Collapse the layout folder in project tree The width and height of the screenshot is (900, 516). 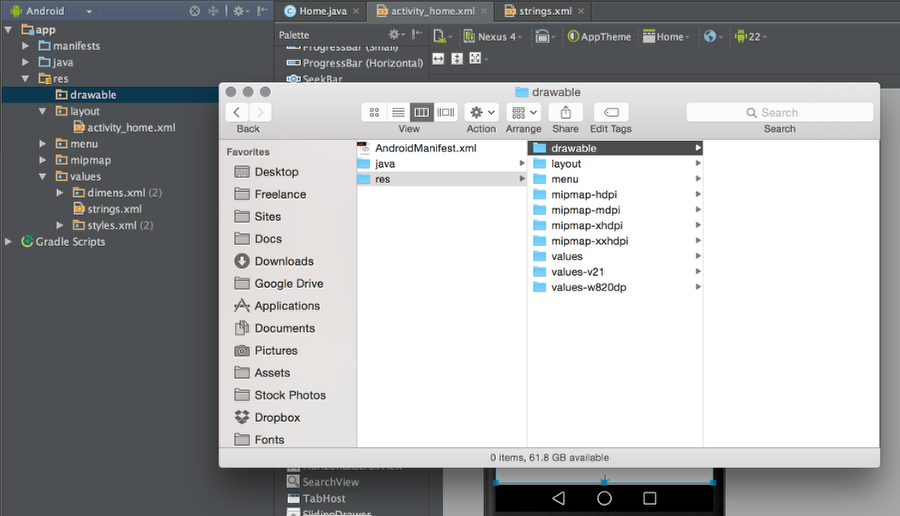click(x=42, y=111)
